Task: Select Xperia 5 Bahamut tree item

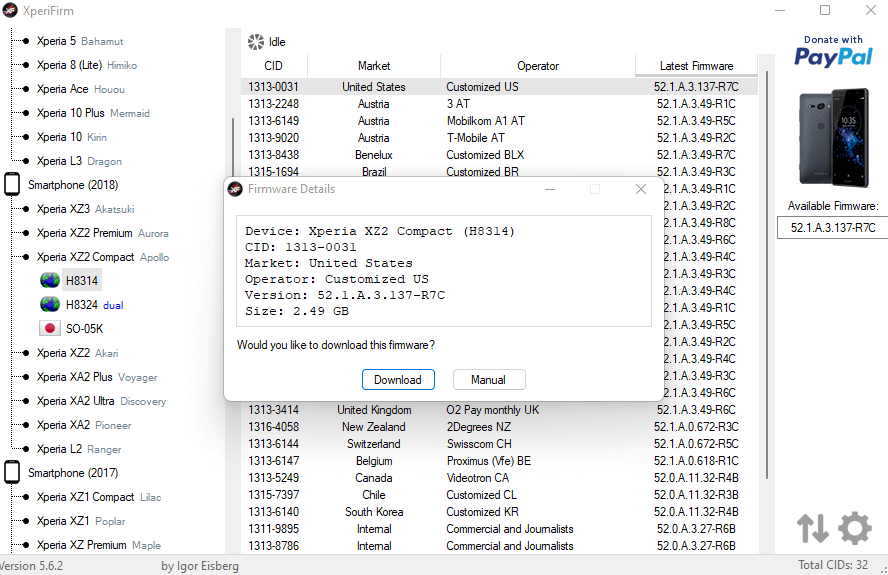Action: [80, 41]
